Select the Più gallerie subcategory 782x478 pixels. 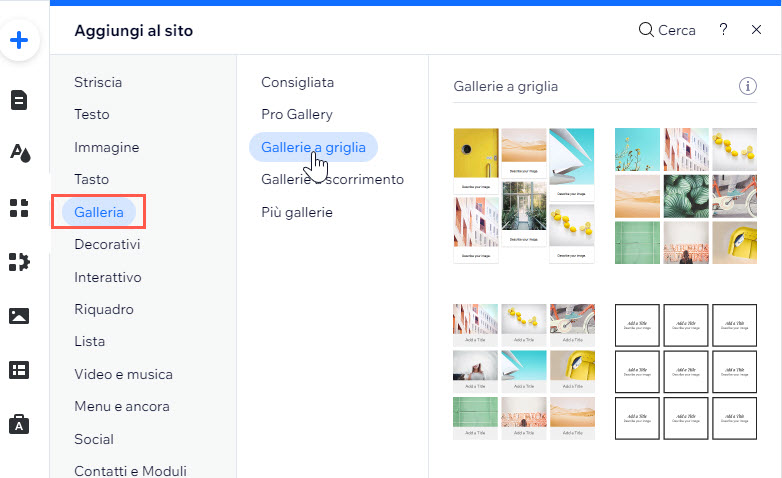(297, 212)
